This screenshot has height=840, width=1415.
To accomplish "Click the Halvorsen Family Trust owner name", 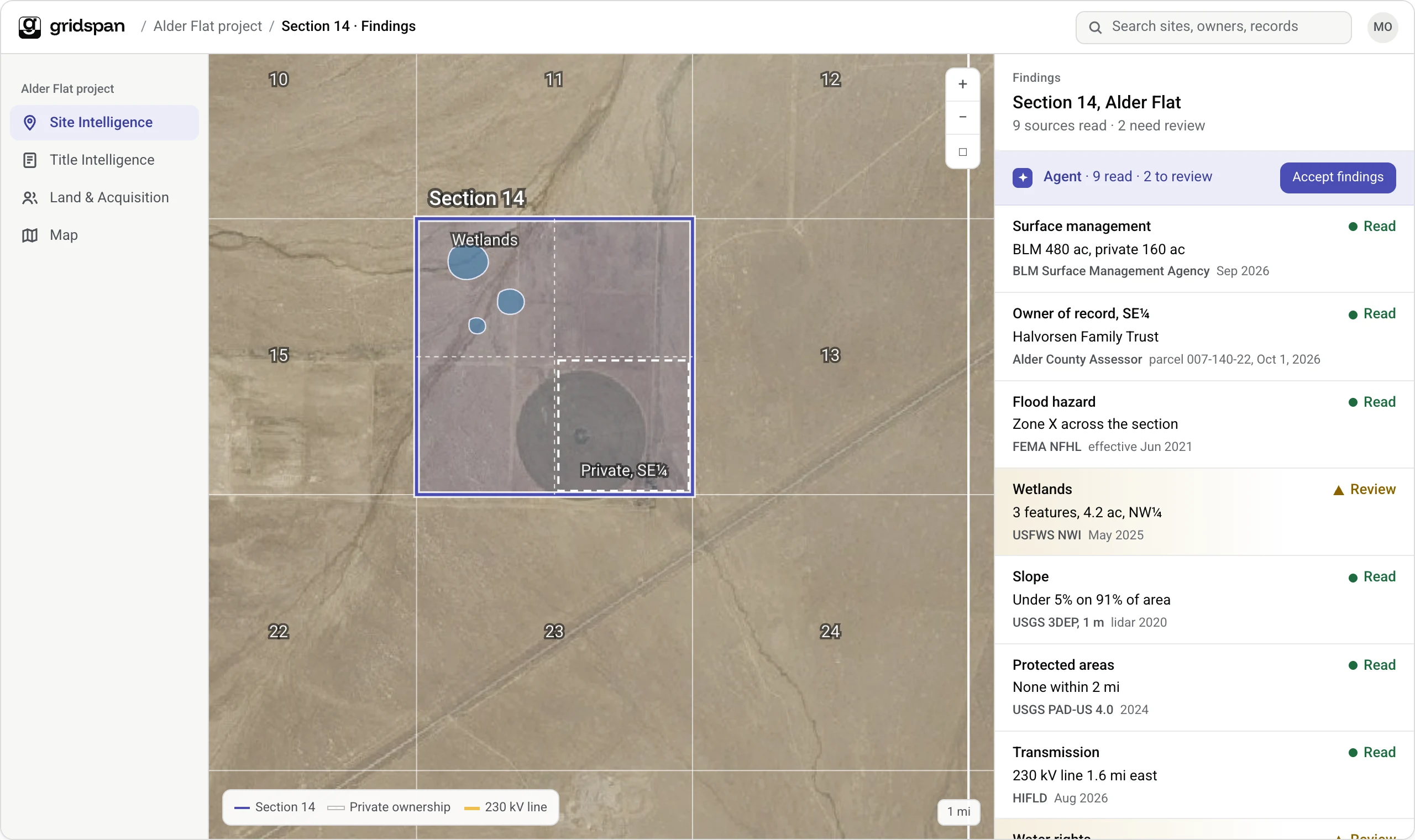I will (1085, 337).
